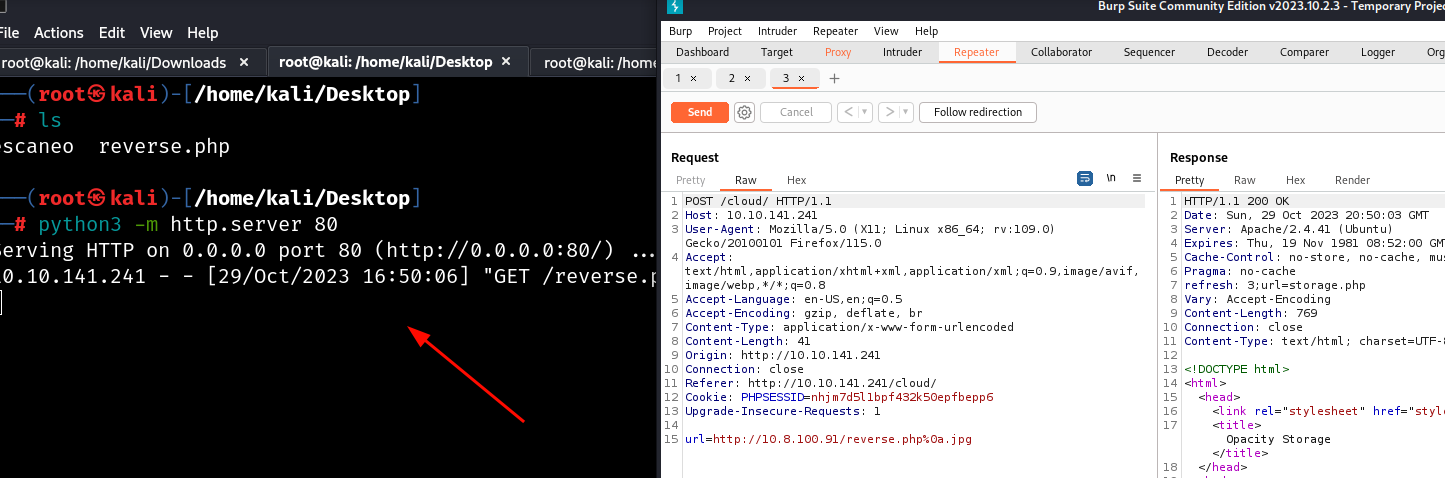Close Repeater tab 3
1445x478 pixels.
[801, 78]
